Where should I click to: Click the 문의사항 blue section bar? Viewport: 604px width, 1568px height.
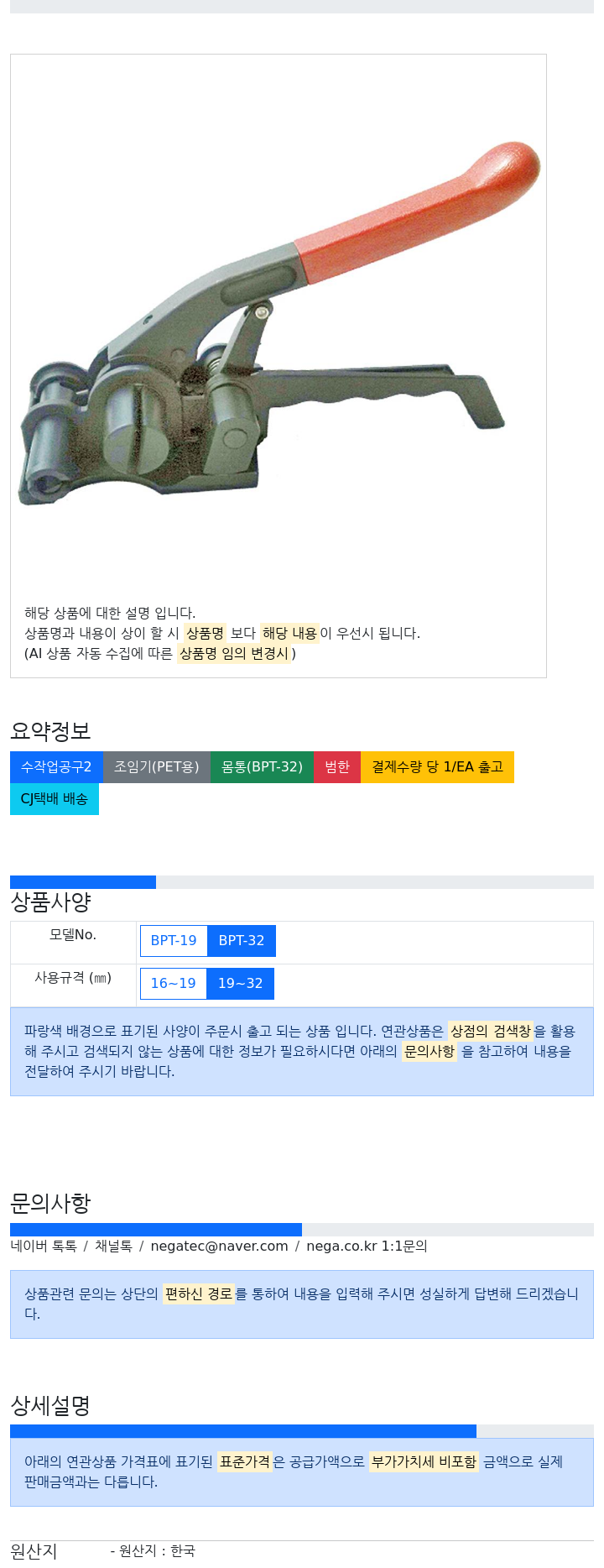pyautogui.click(x=156, y=1230)
